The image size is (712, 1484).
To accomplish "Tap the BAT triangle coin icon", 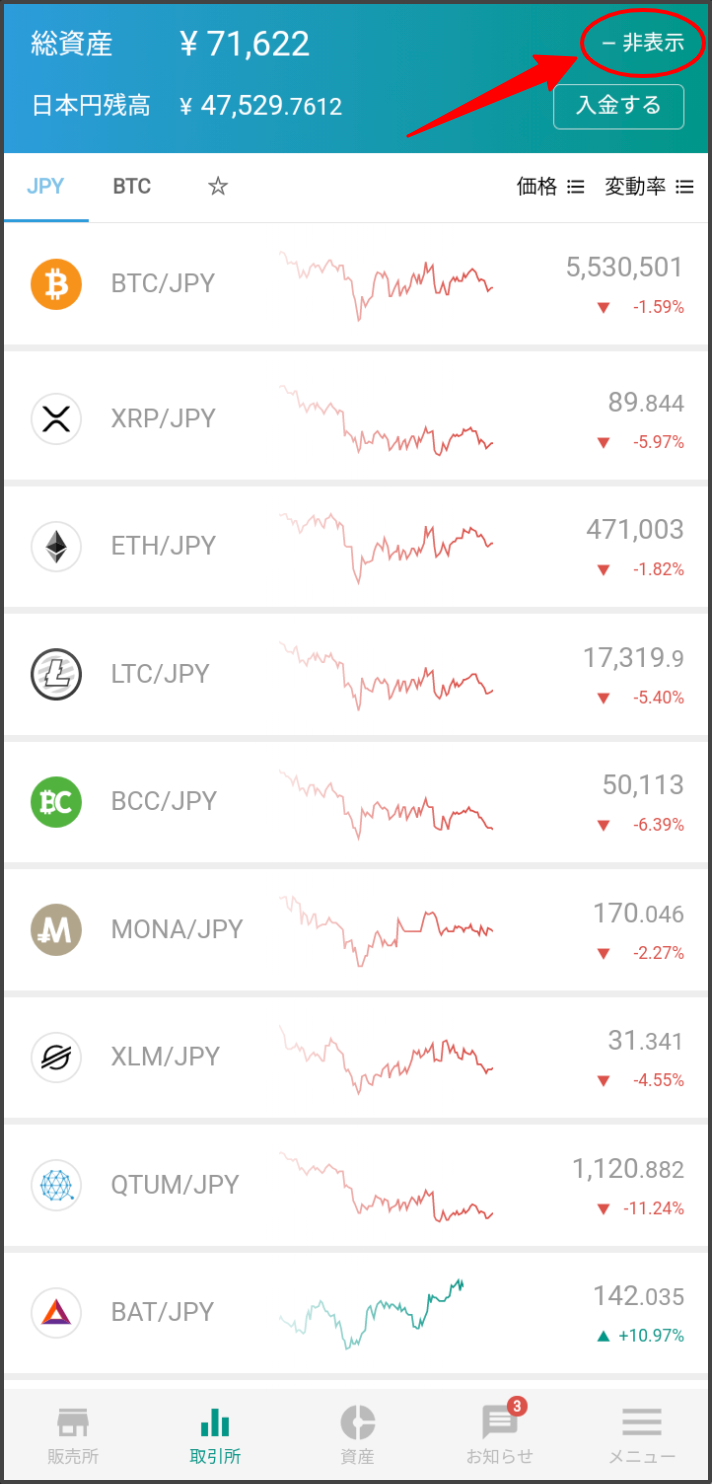I will [56, 1313].
